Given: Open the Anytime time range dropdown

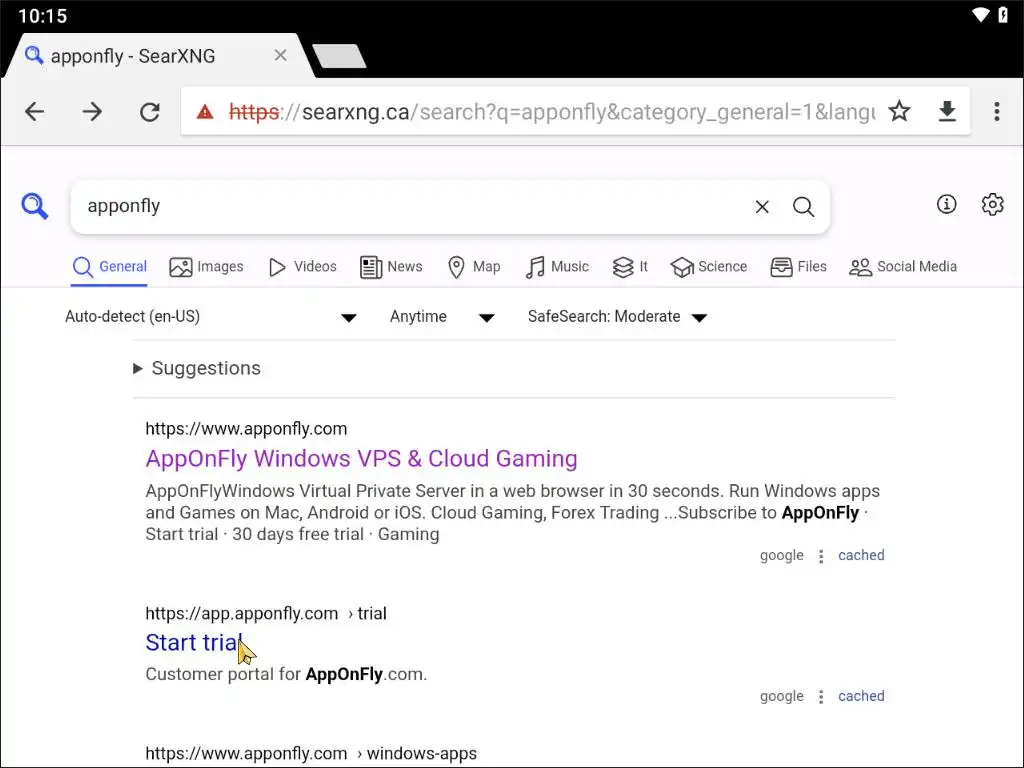Looking at the screenshot, I should point(441,317).
